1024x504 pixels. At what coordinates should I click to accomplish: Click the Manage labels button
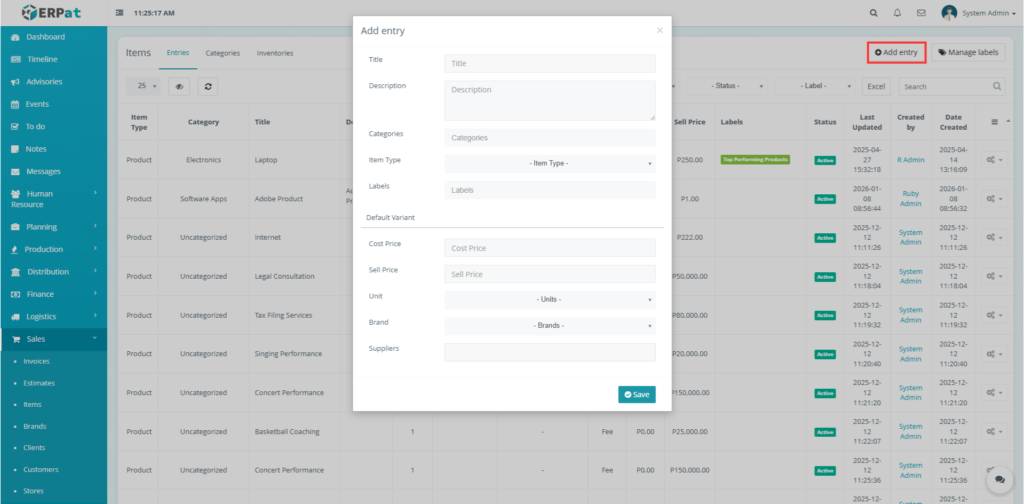coord(968,52)
